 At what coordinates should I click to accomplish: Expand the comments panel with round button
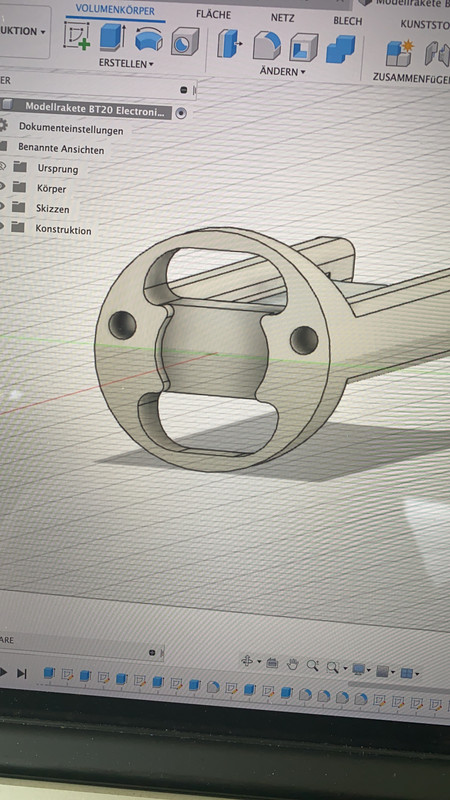[x=152, y=653]
